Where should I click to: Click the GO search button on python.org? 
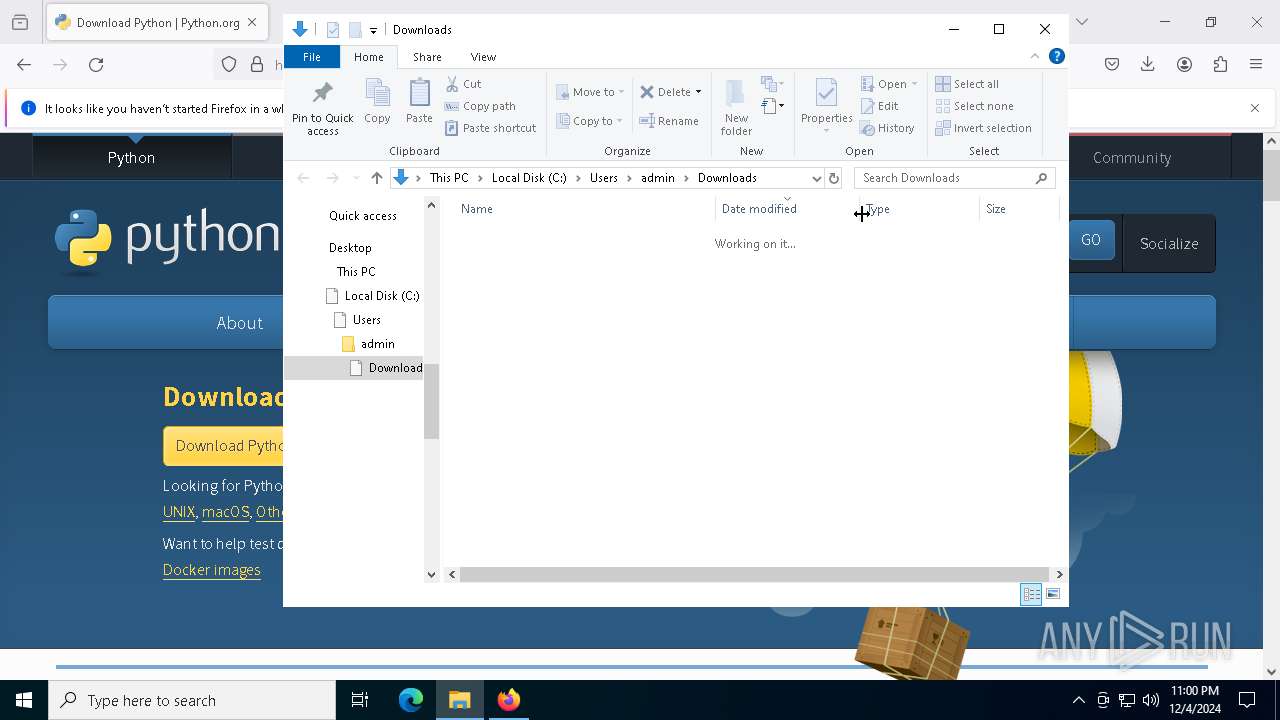1091,240
